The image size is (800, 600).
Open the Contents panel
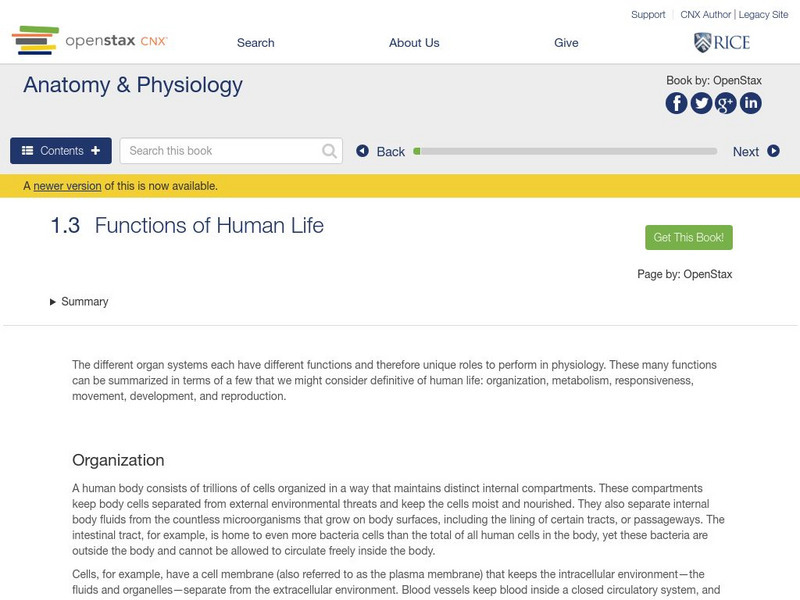coord(61,151)
